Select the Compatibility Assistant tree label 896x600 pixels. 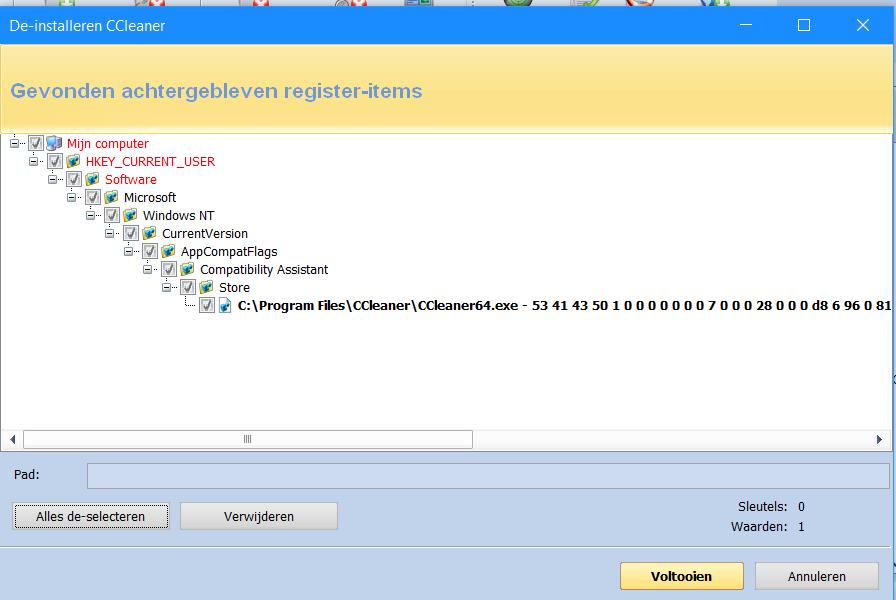264,270
